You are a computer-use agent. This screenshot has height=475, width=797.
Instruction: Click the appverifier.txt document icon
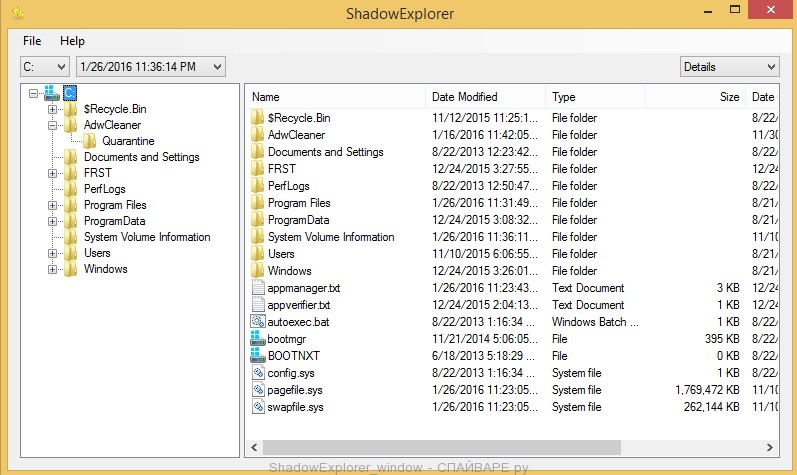(258, 305)
